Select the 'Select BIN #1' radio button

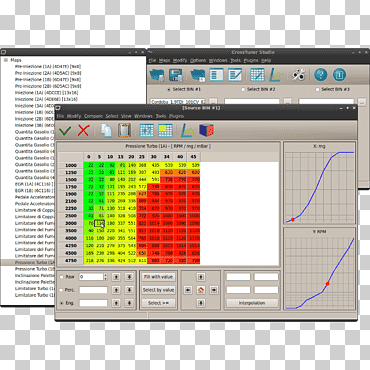pos(169,89)
